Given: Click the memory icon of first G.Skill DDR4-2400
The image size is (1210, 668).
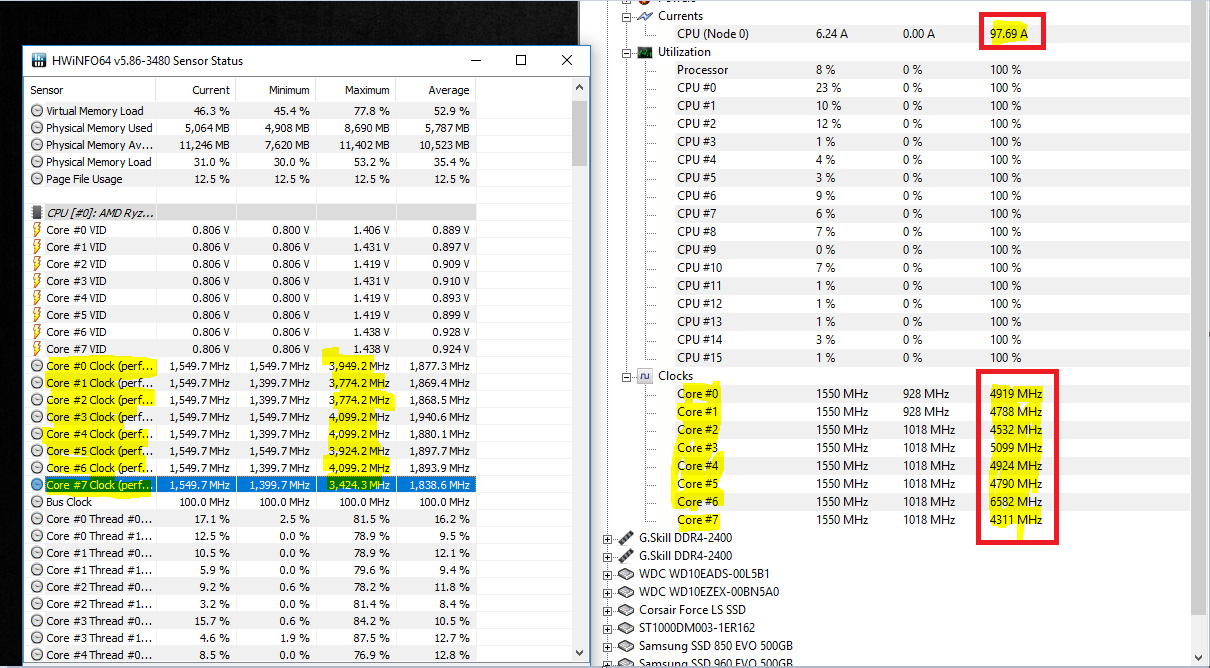Looking at the screenshot, I should (628, 538).
